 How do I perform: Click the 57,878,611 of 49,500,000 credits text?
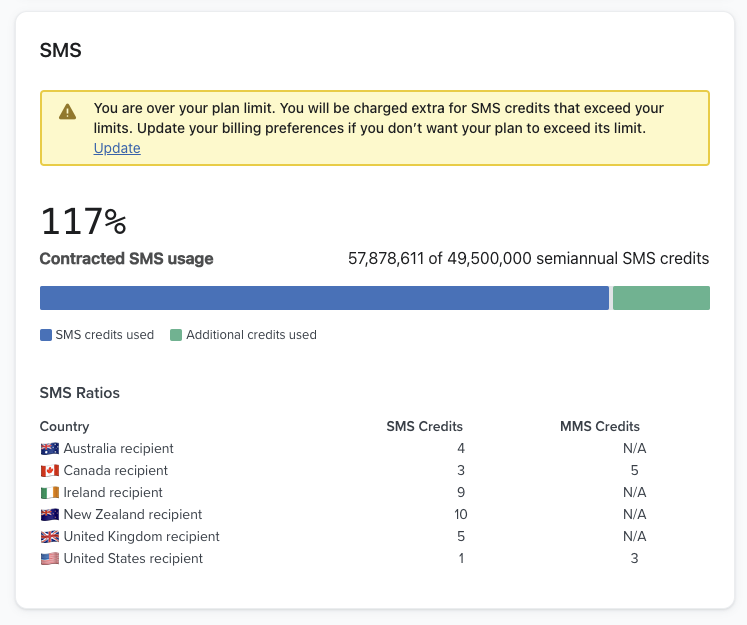point(528,259)
